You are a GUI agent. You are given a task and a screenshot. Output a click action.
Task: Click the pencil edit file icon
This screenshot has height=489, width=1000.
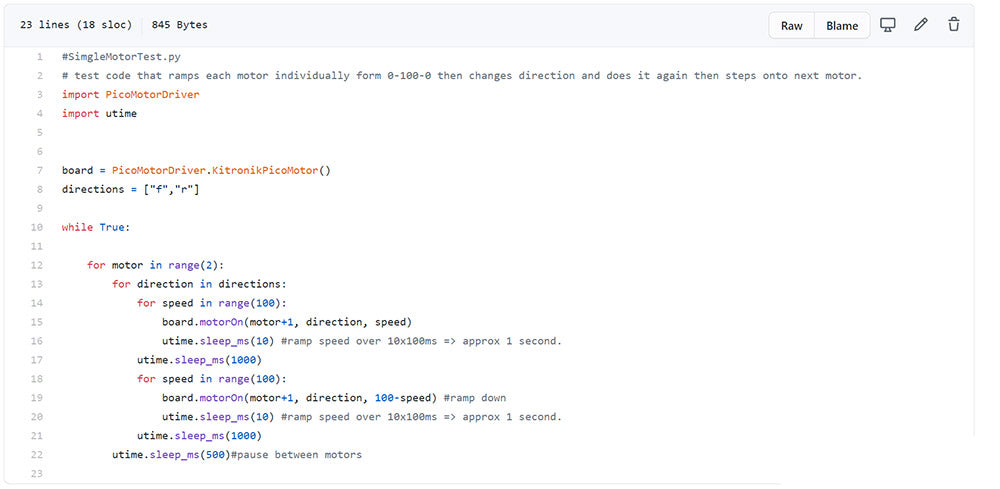tap(921, 25)
